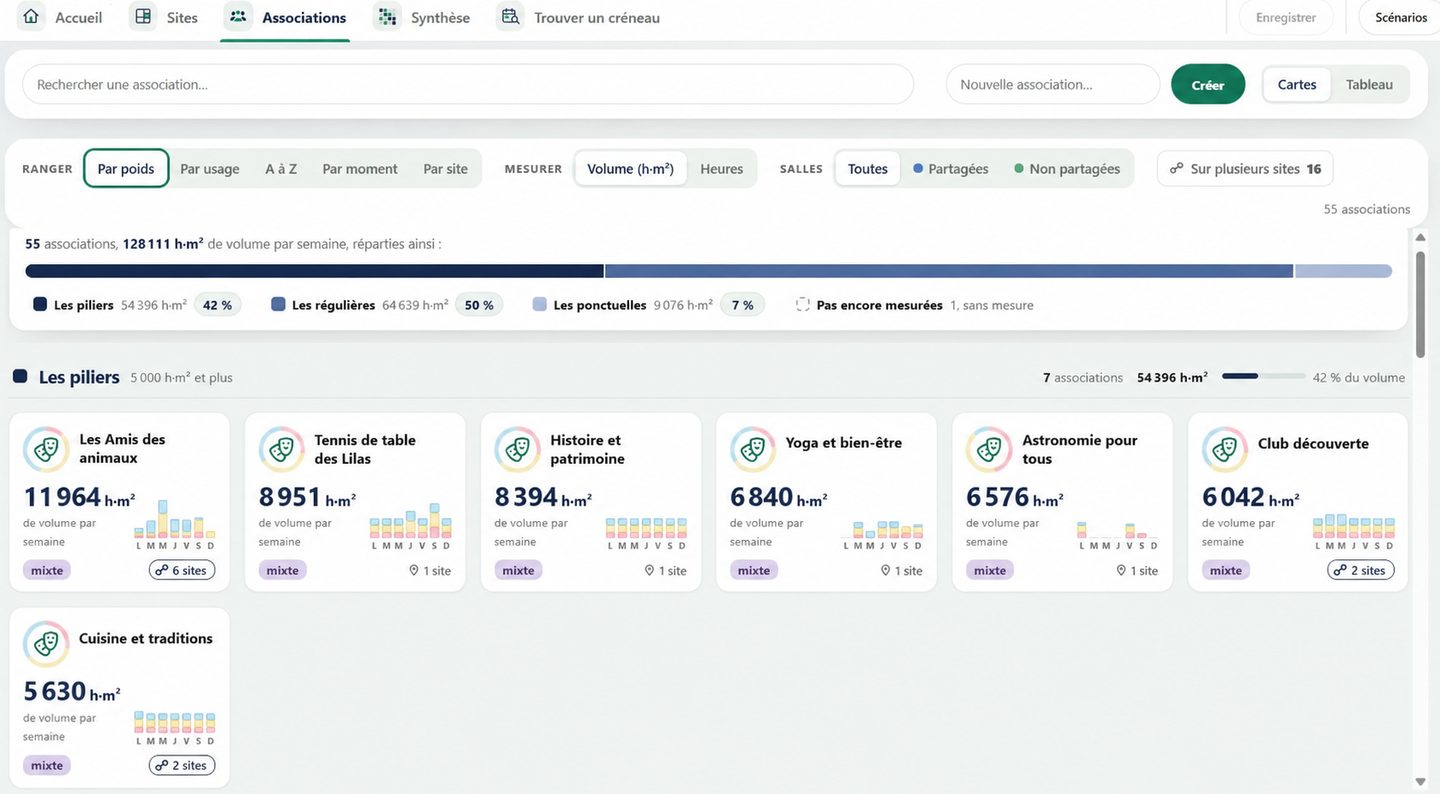Click the Les Amis des animaux avatar icon

pos(46,449)
